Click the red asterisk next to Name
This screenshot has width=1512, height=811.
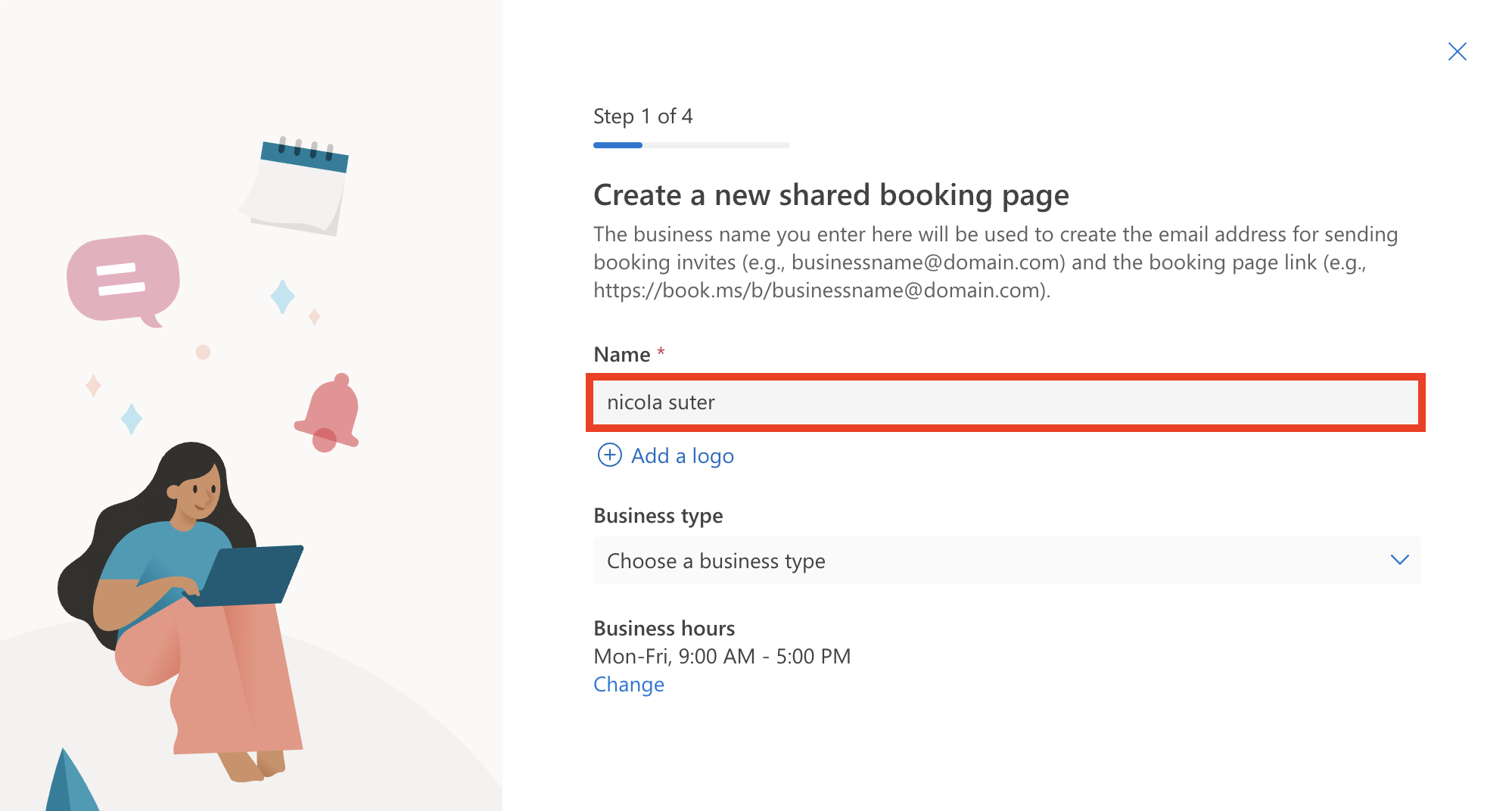click(x=659, y=350)
